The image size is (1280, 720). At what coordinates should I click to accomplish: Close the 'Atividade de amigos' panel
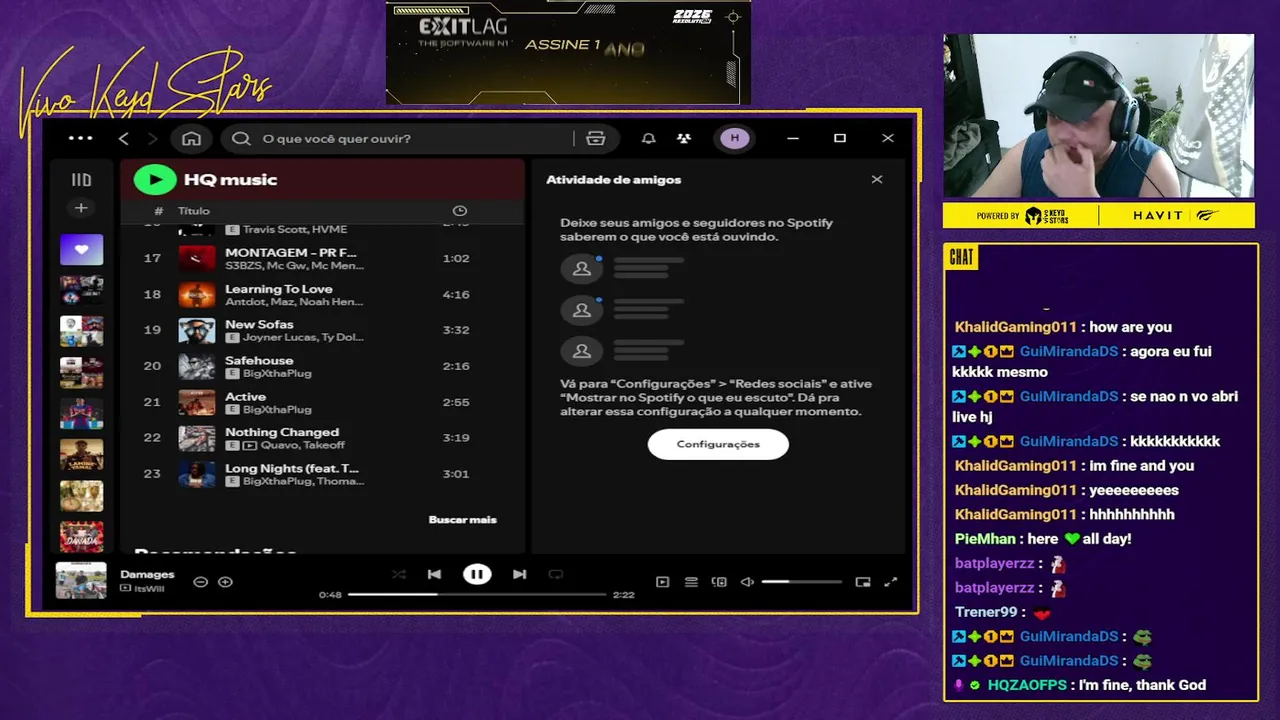(x=877, y=180)
